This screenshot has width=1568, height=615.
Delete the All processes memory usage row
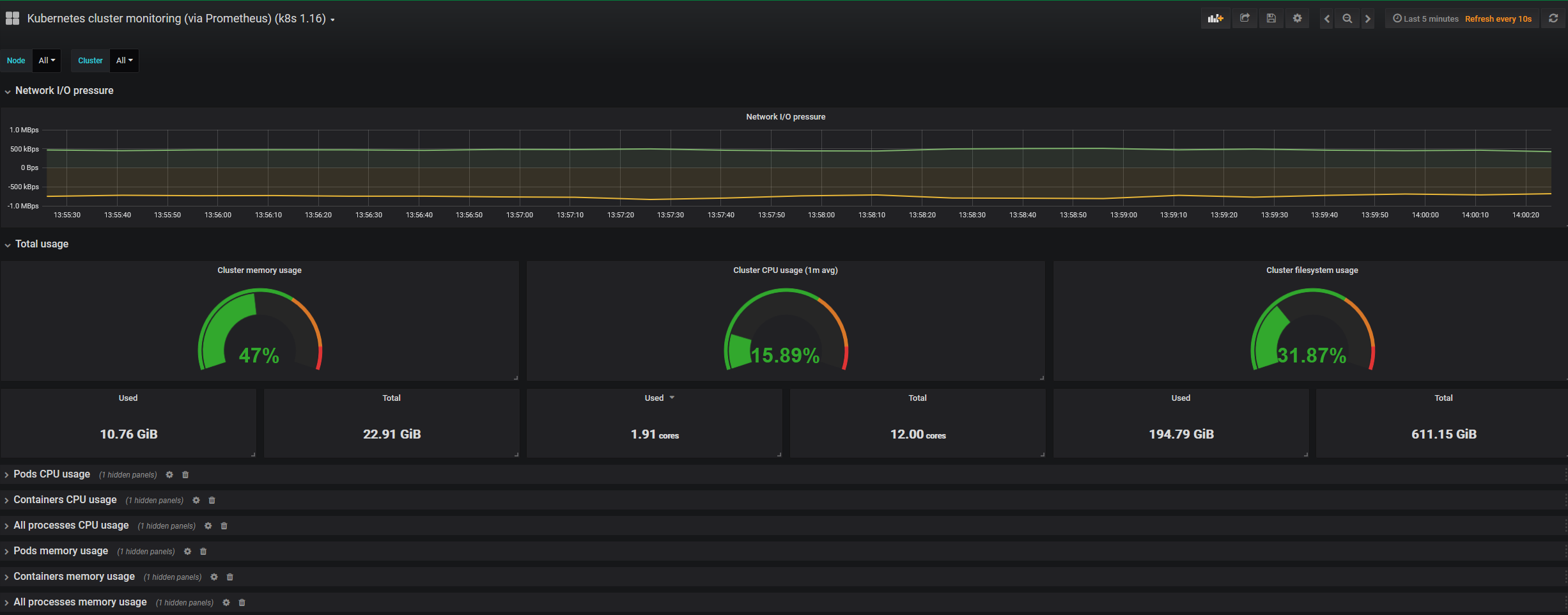242,603
